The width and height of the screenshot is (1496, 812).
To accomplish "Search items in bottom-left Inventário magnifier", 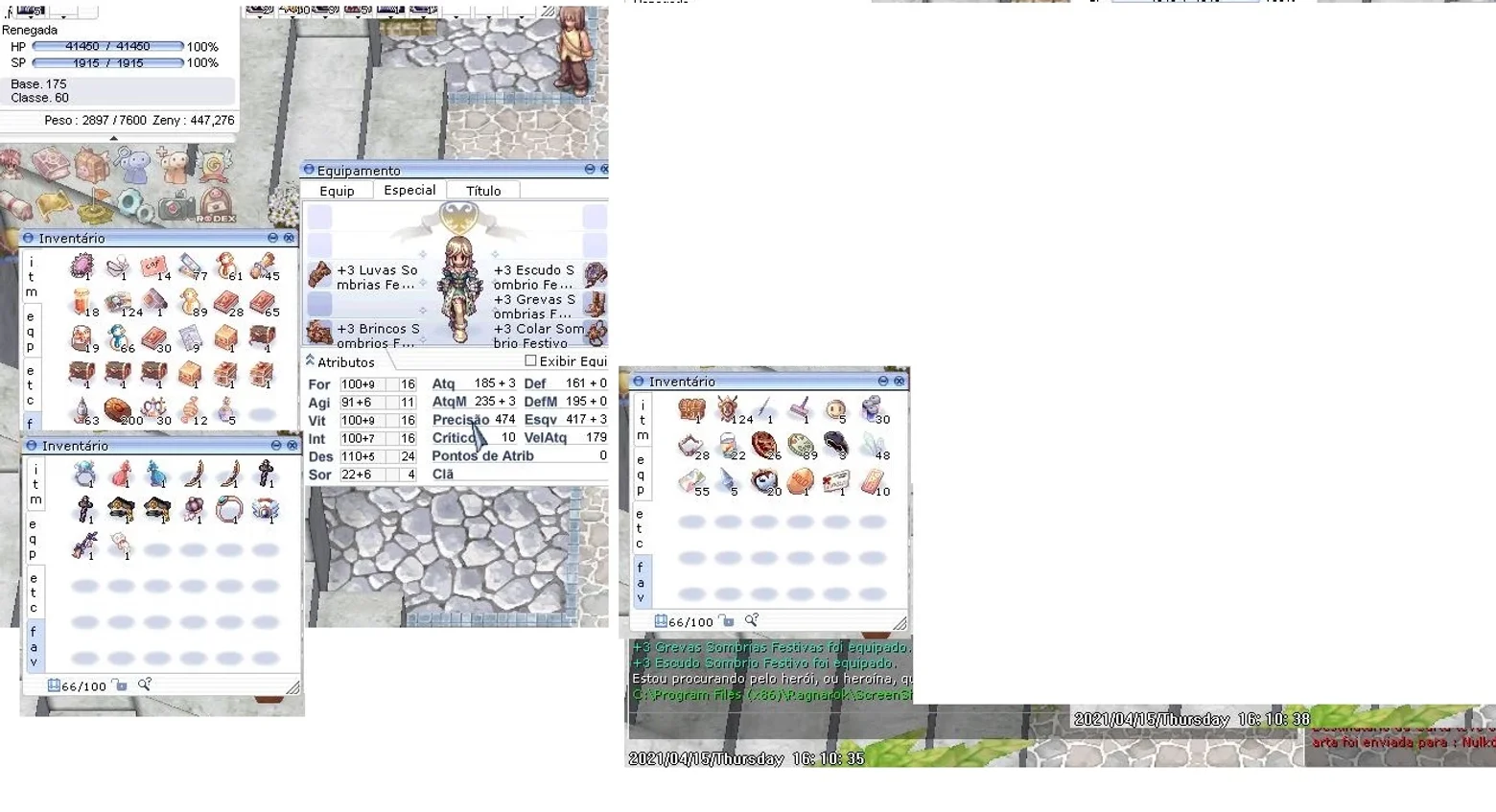I will click(145, 684).
